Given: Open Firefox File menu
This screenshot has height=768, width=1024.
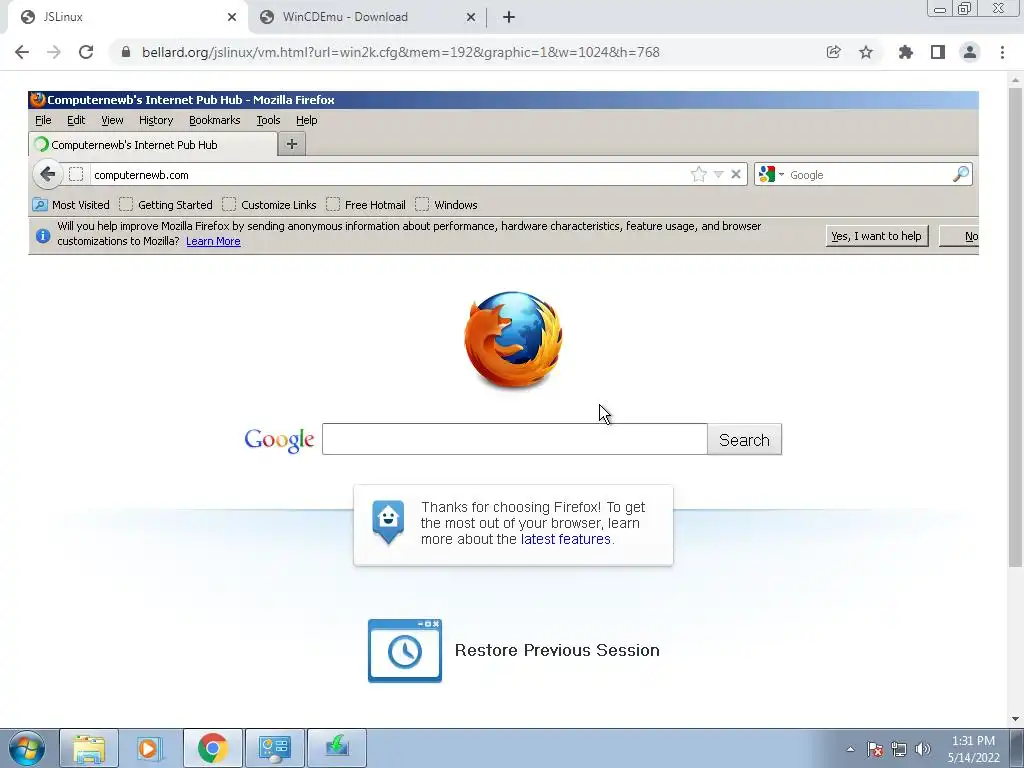Looking at the screenshot, I should (43, 120).
